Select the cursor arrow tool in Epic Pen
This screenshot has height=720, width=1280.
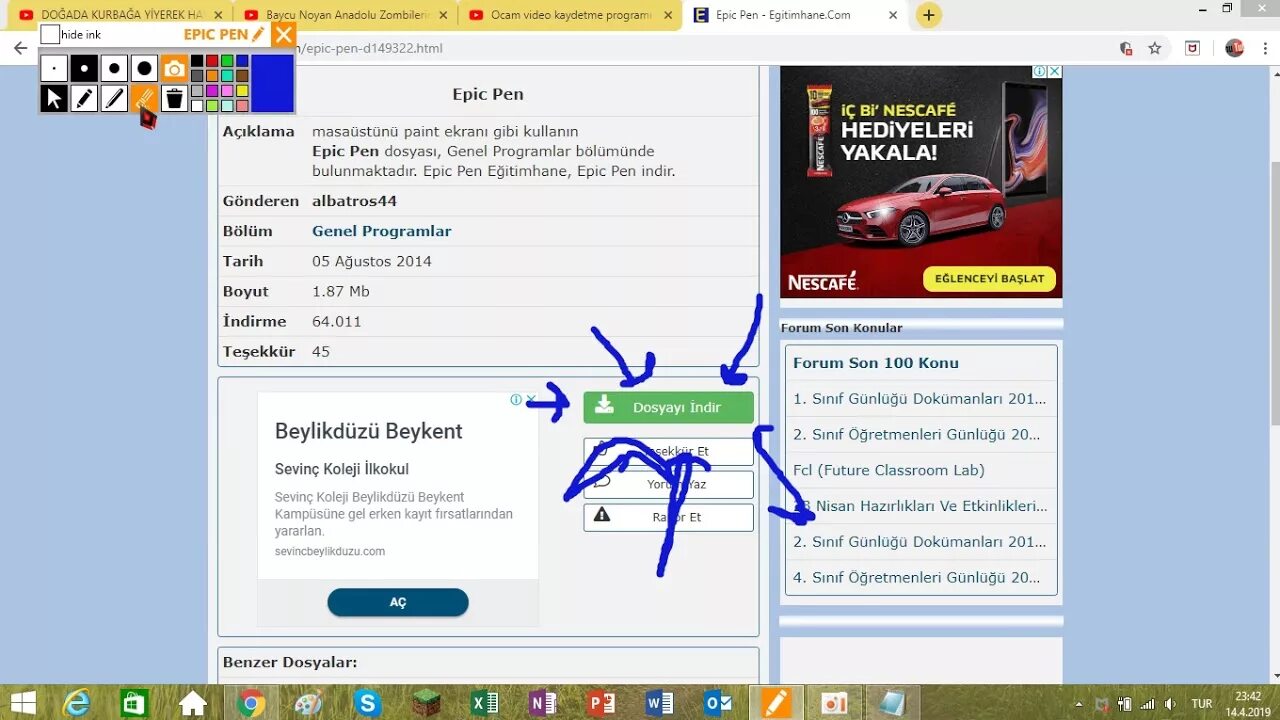[x=54, y=98]
